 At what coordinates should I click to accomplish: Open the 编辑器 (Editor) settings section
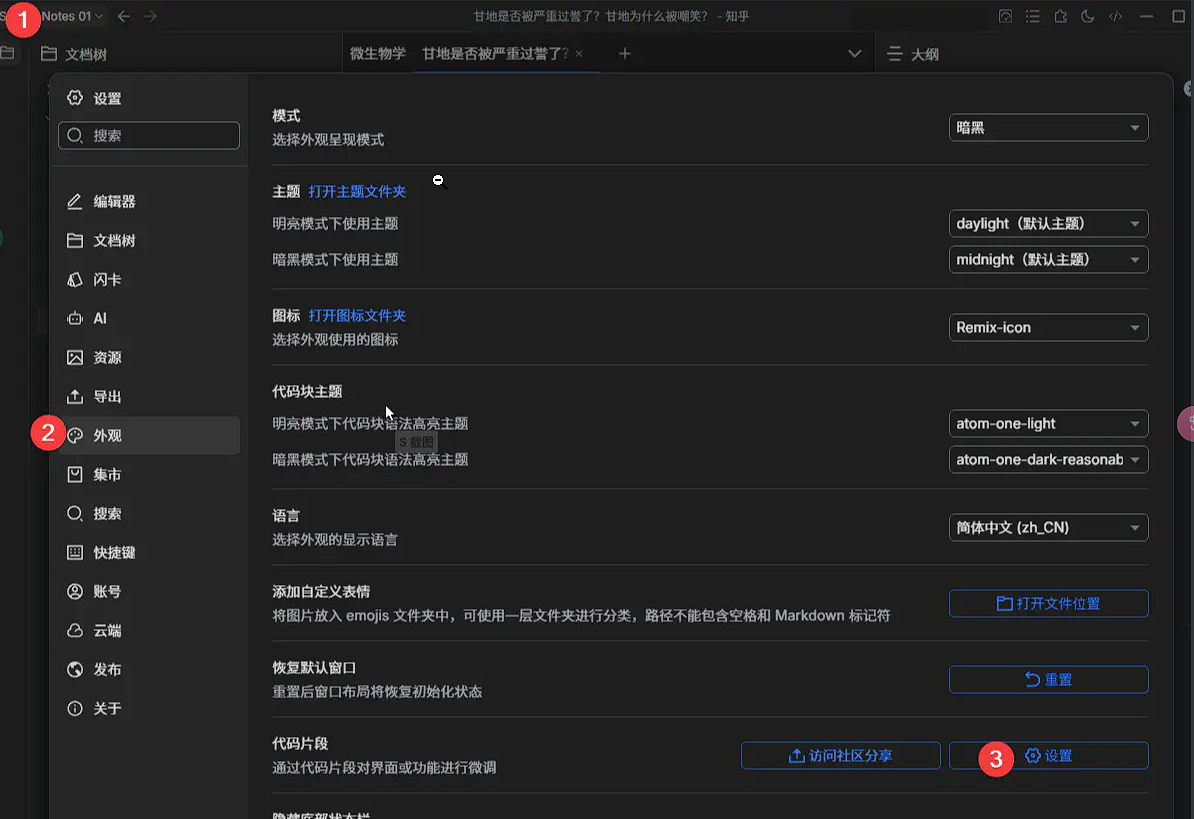[x=114, y=202]
